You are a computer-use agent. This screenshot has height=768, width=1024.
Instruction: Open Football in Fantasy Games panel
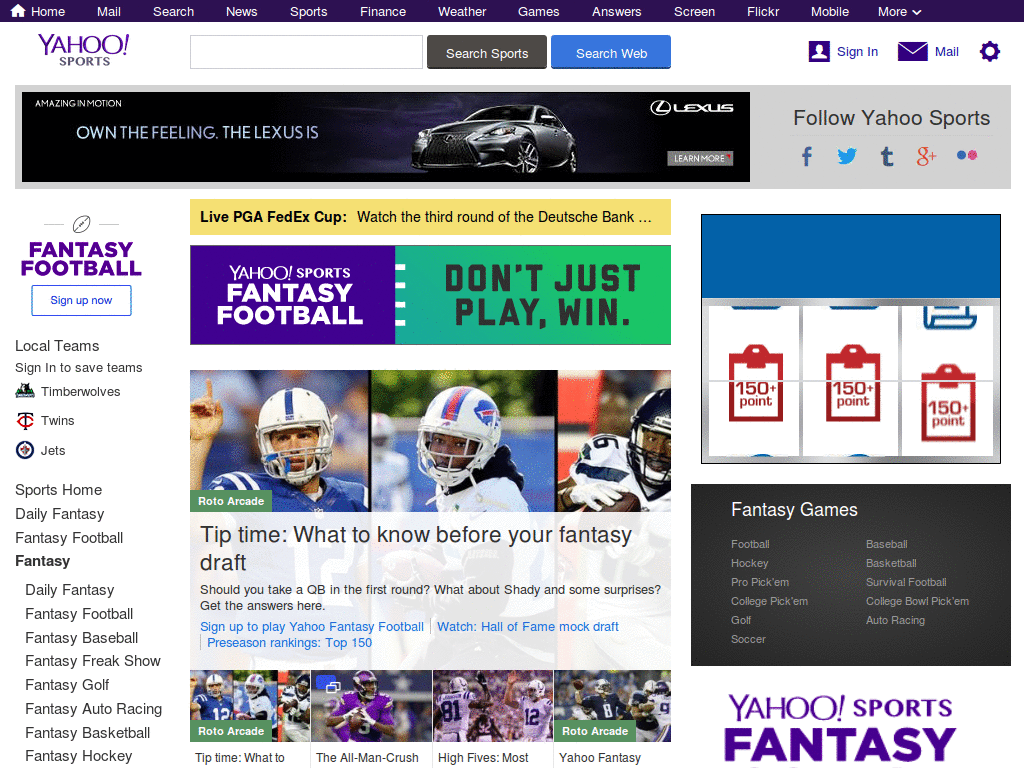pyautogui.click(x=750, y=544)
